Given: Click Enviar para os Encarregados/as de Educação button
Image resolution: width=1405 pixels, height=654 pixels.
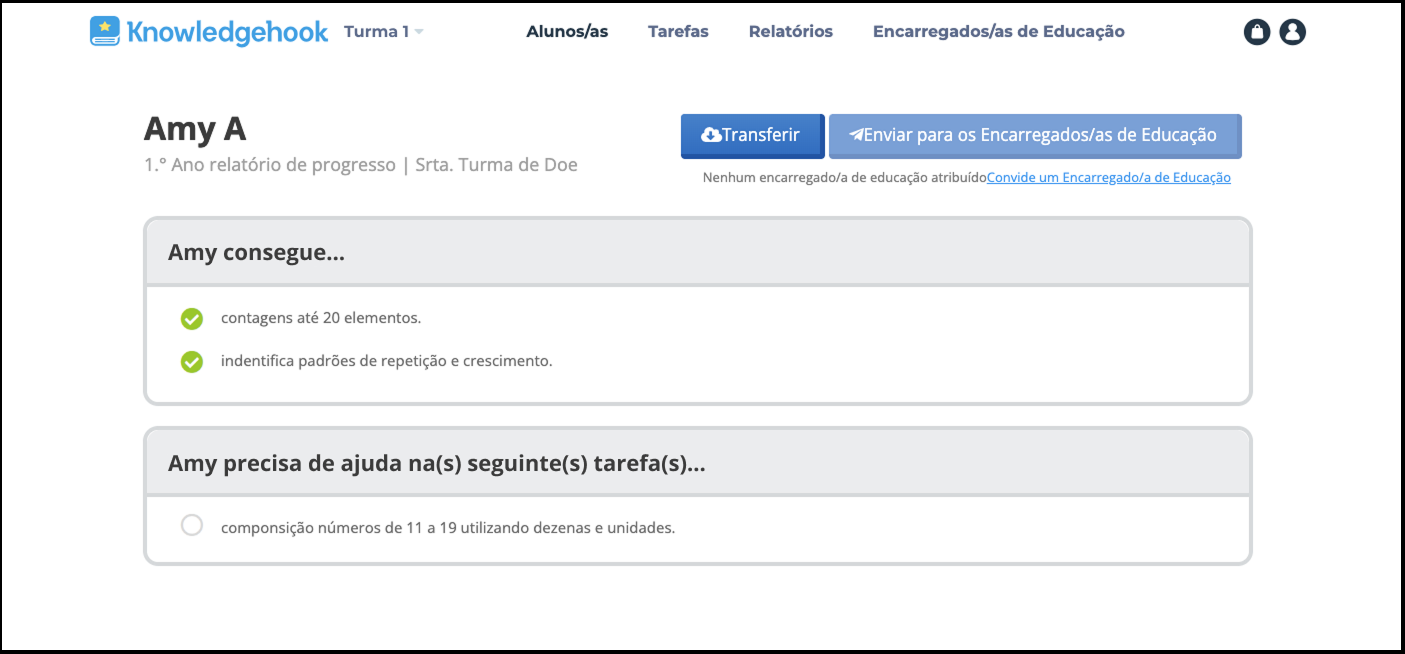Looking at the screenshot, I should pyautogui.click(x=1035, y=136).
